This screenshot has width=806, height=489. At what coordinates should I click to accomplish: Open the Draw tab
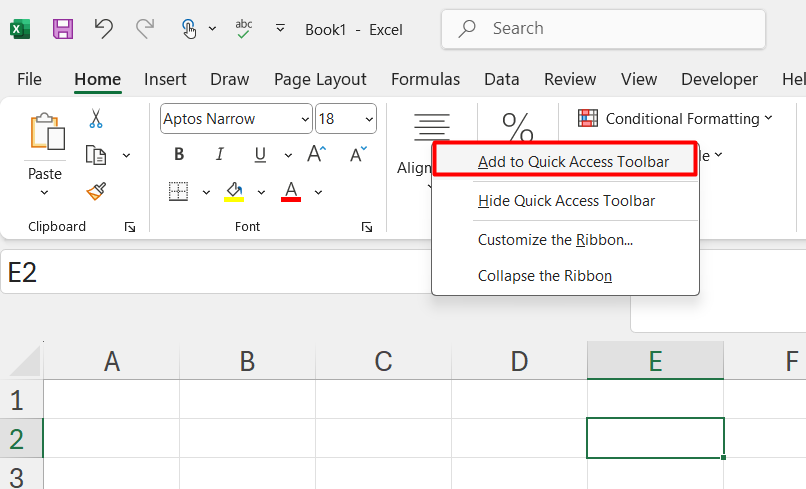pos(229,79)
